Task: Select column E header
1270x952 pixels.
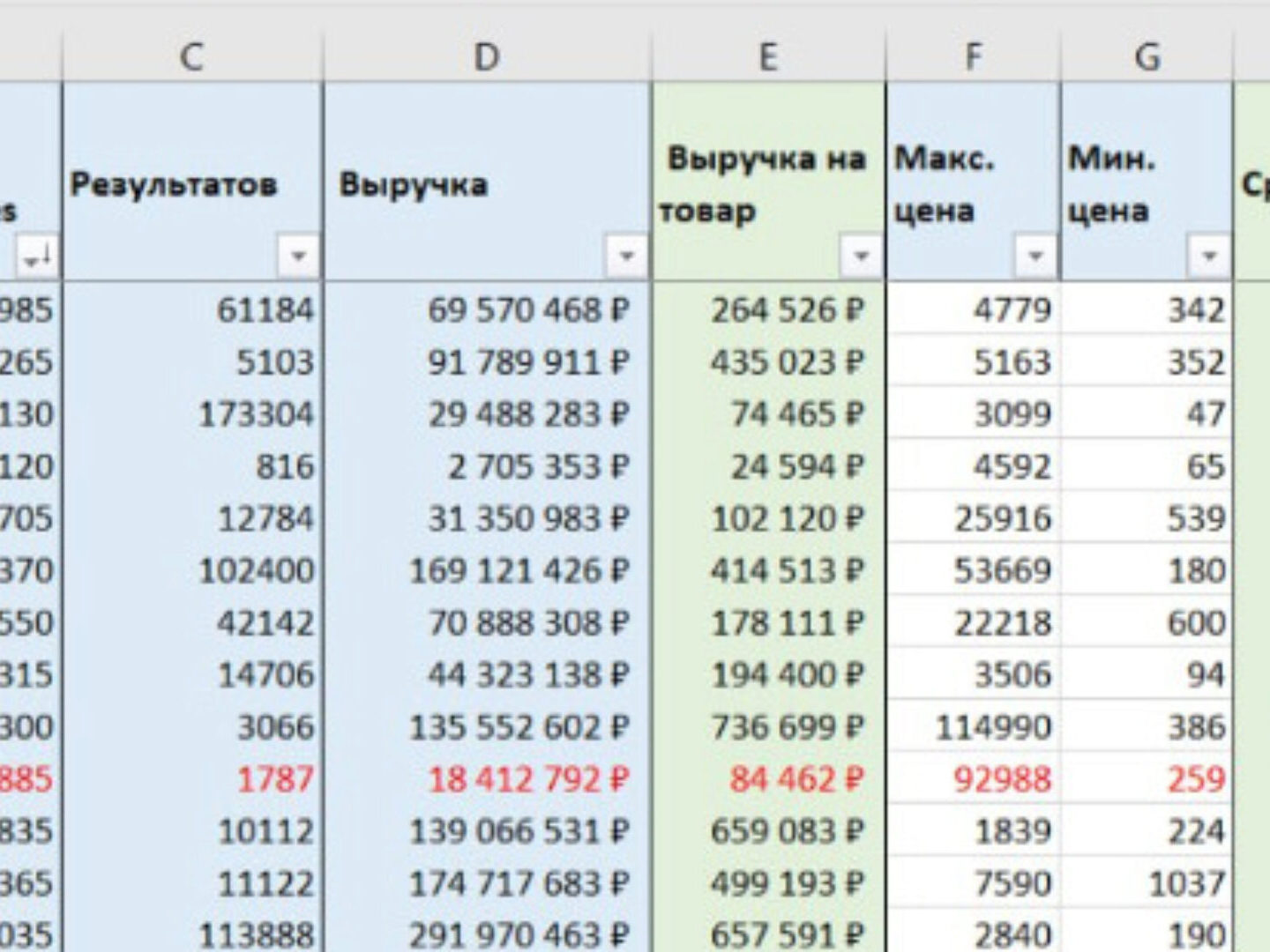Action: (x=768, y=57)
